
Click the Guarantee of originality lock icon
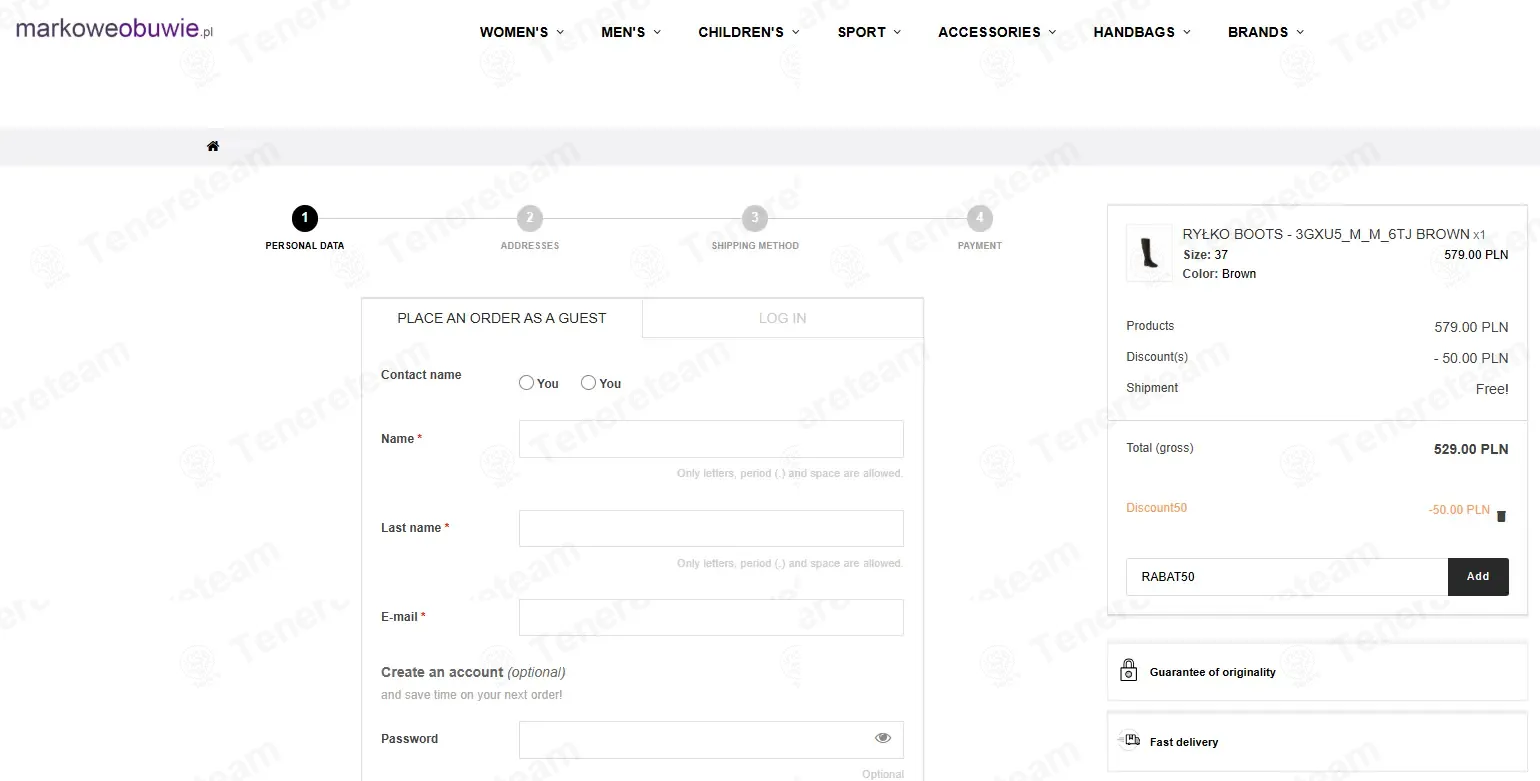point(1129,670)
